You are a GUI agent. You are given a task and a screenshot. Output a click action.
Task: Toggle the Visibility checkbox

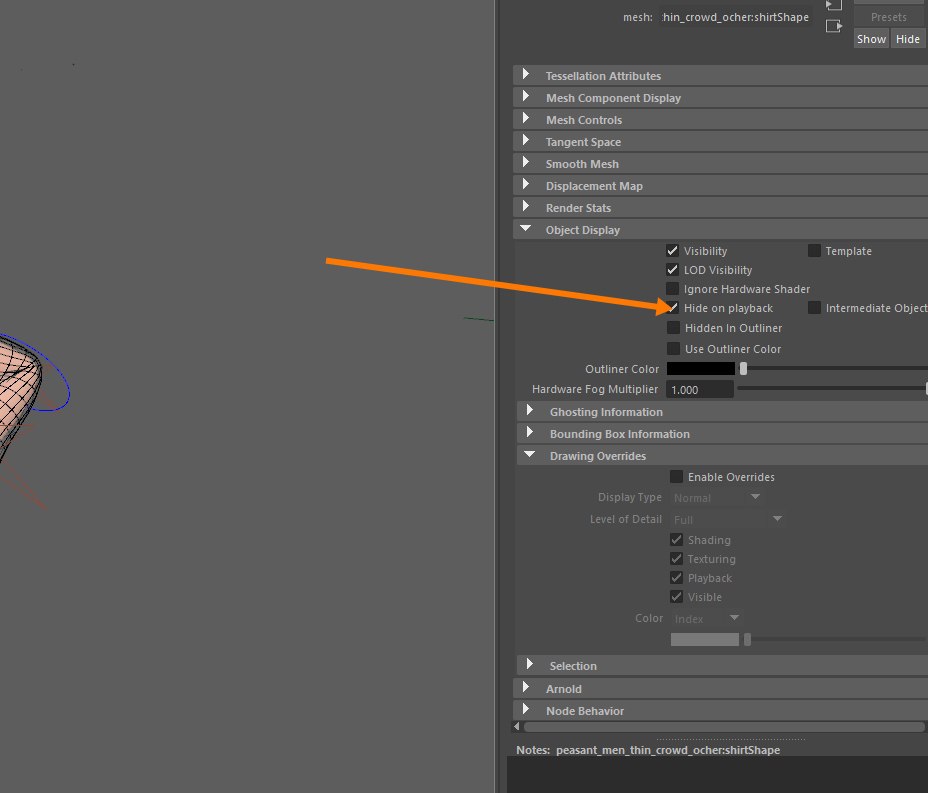tap(672, 250)
